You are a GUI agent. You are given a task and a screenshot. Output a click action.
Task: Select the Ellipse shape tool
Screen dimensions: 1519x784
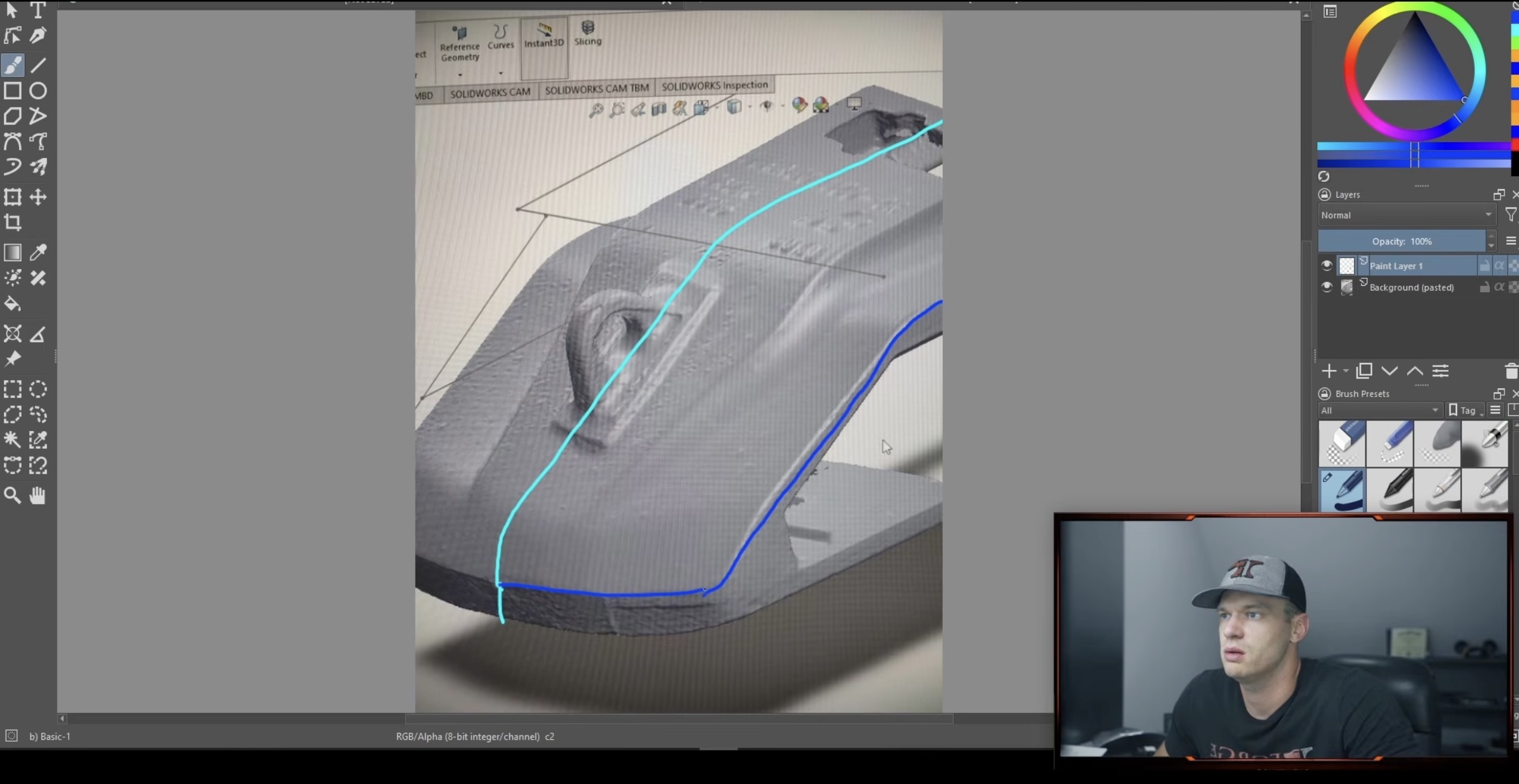coord(38,90)
